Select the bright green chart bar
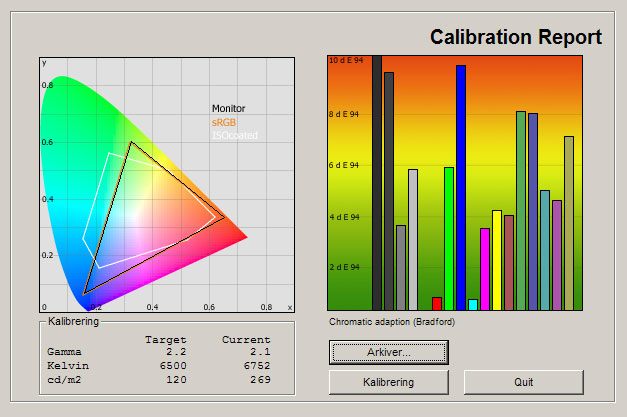This screenshot has width=627, height=417. [449, 238]
